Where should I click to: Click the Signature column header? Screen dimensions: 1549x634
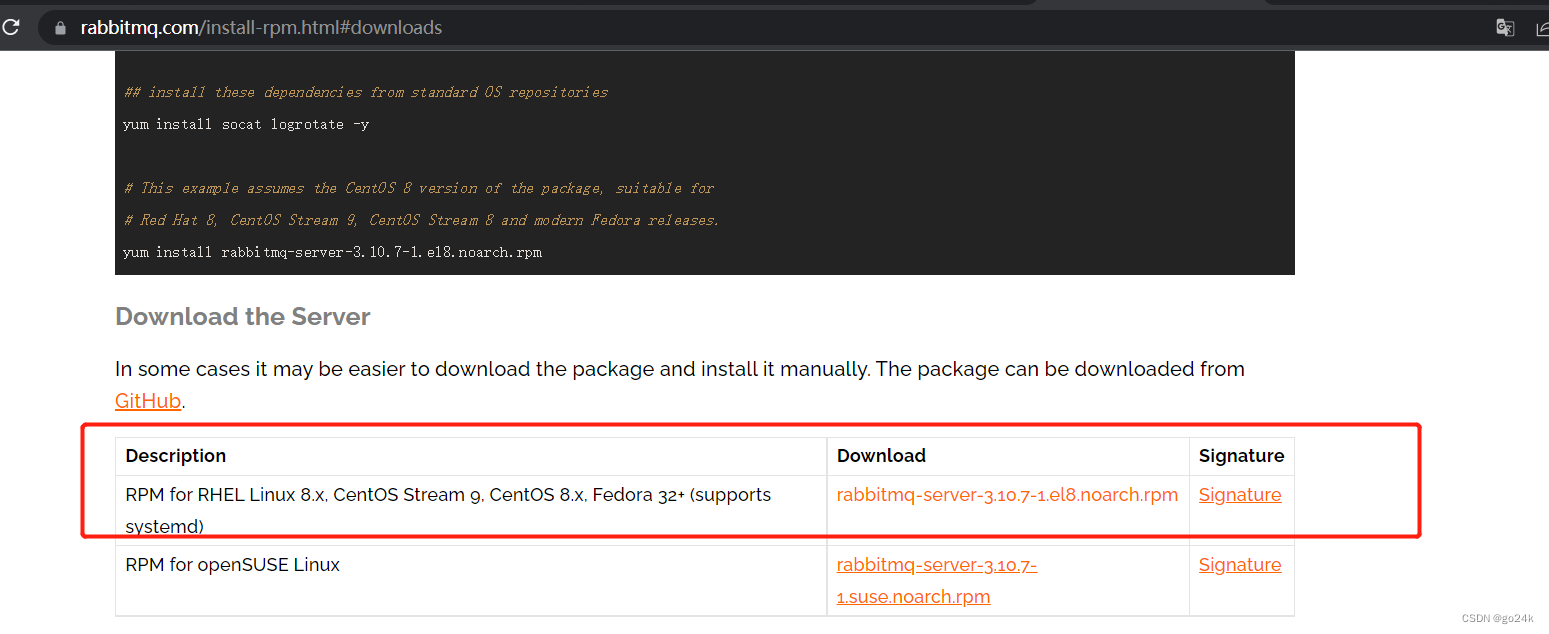pyautogui.click(x=1242, y=456)
